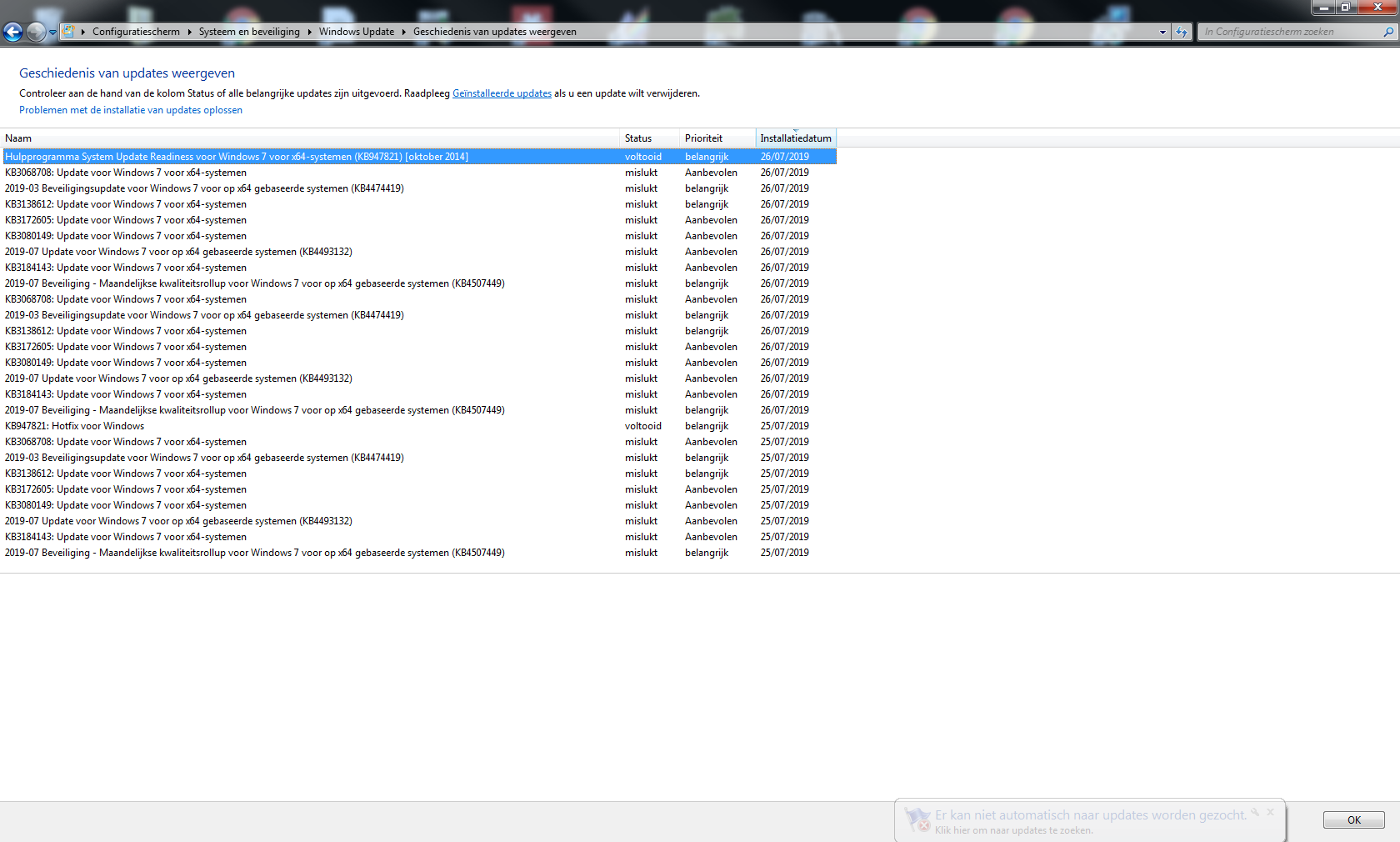
Task: Click 'mislukt' status of KB3068708 dated 25/07/2019
Action: coord(641,442)
